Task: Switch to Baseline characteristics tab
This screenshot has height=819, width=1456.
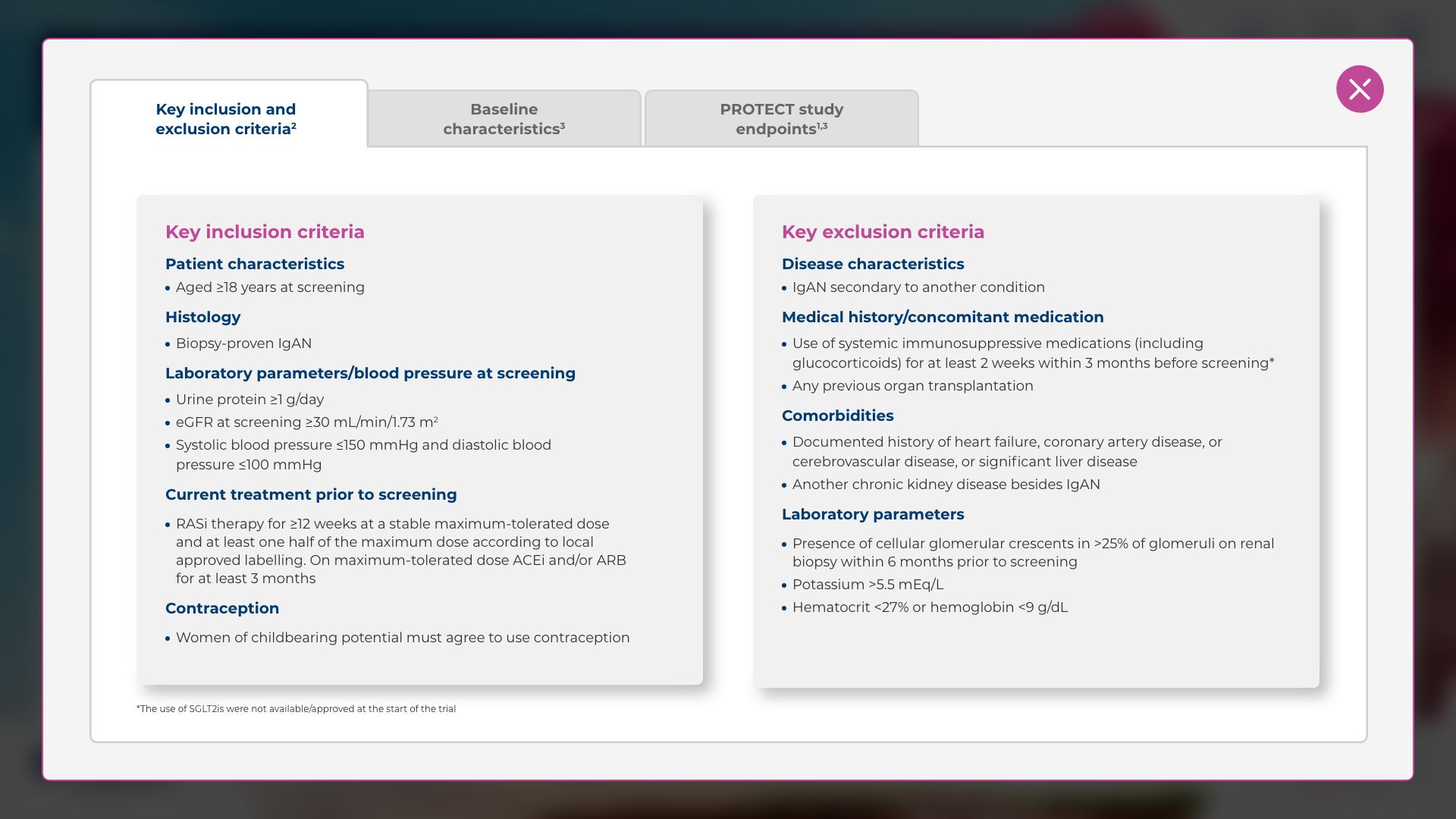Action: pyautogui.click(x=504, y=119)
